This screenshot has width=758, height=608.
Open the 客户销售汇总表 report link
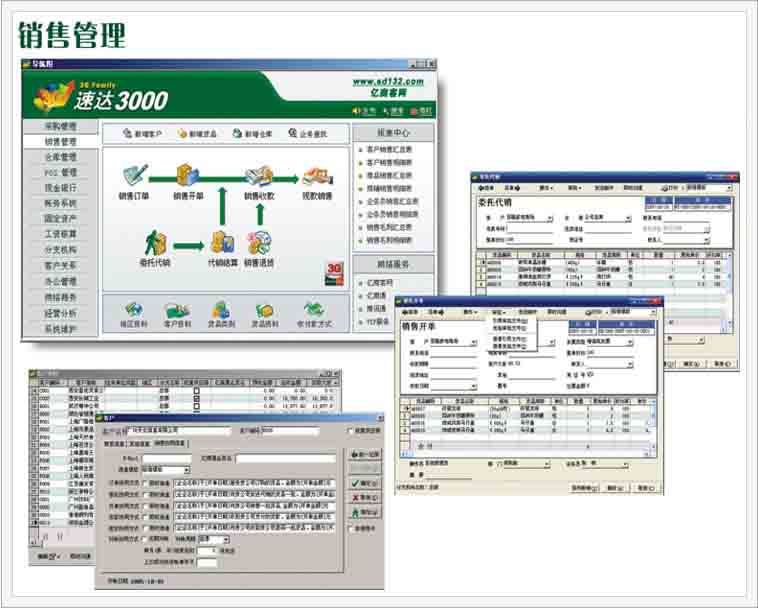388,150
